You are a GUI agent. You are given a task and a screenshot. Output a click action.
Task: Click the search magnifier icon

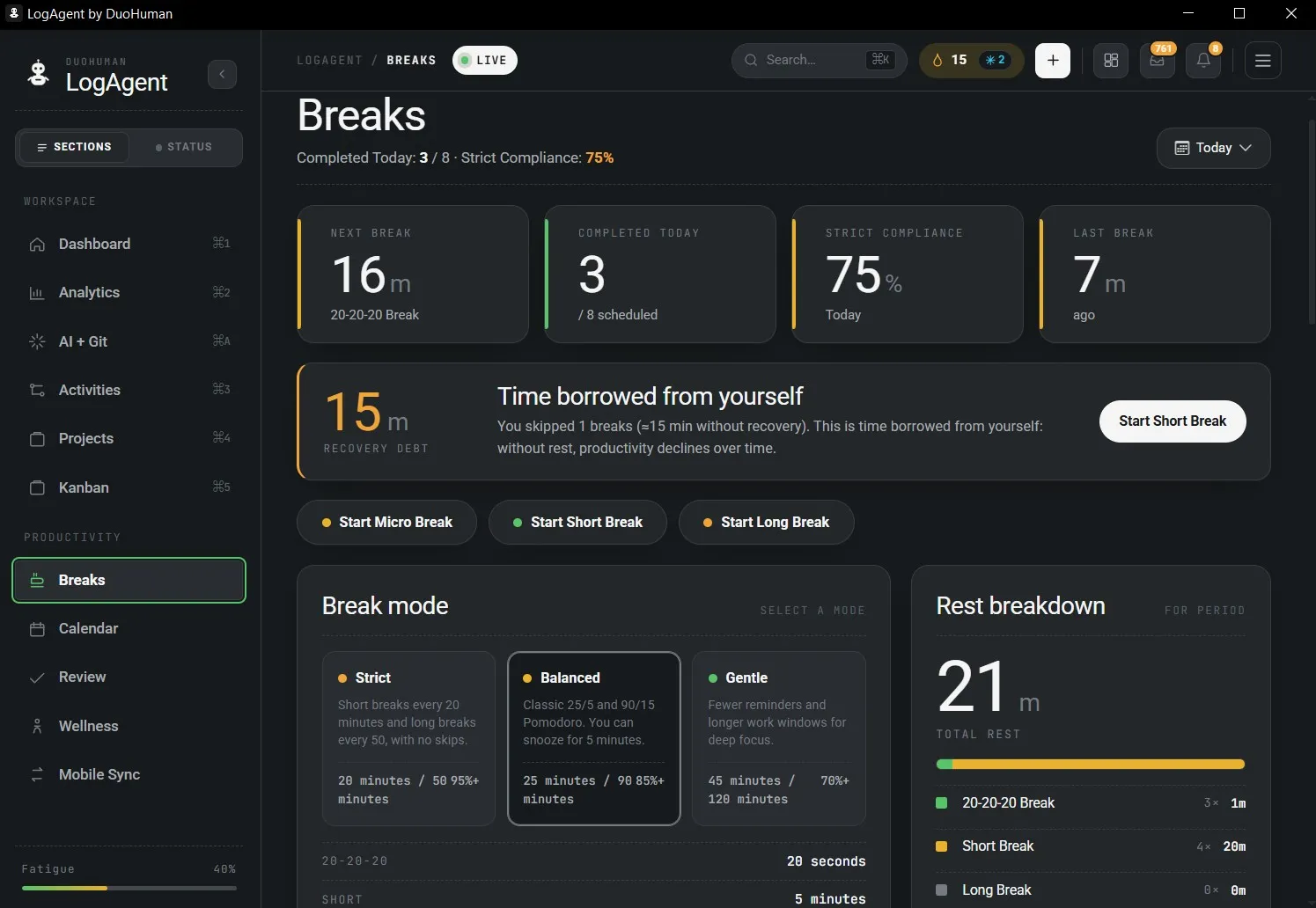pyautogui.click(x=751, y=60)
